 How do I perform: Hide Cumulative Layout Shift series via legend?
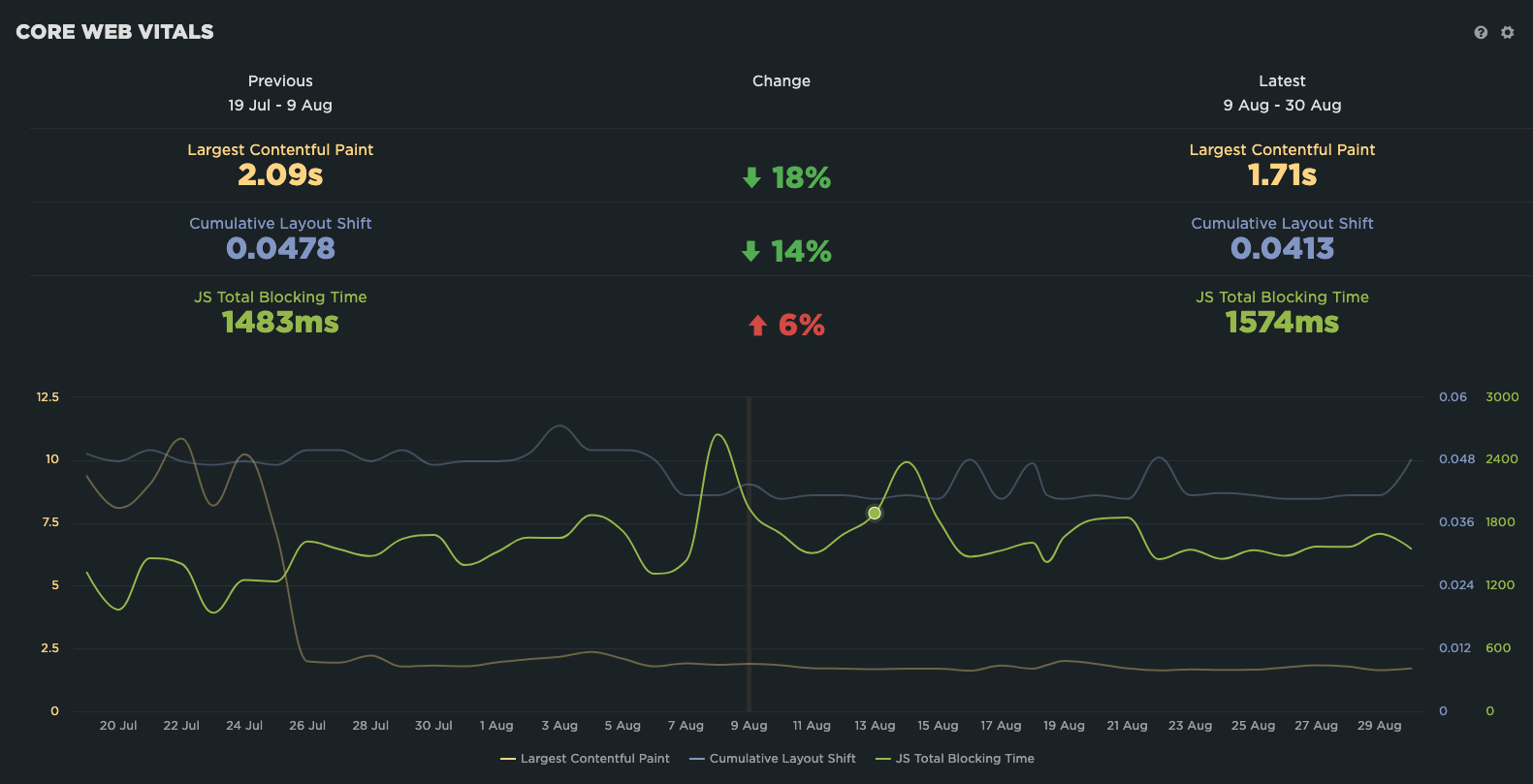(773, 759)
